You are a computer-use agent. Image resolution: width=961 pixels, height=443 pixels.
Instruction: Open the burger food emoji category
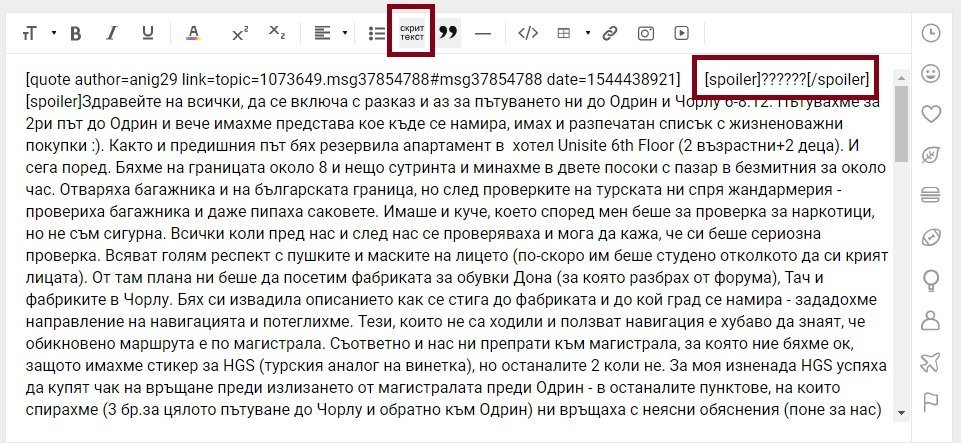pyautogui.click(x=931, y=195)
